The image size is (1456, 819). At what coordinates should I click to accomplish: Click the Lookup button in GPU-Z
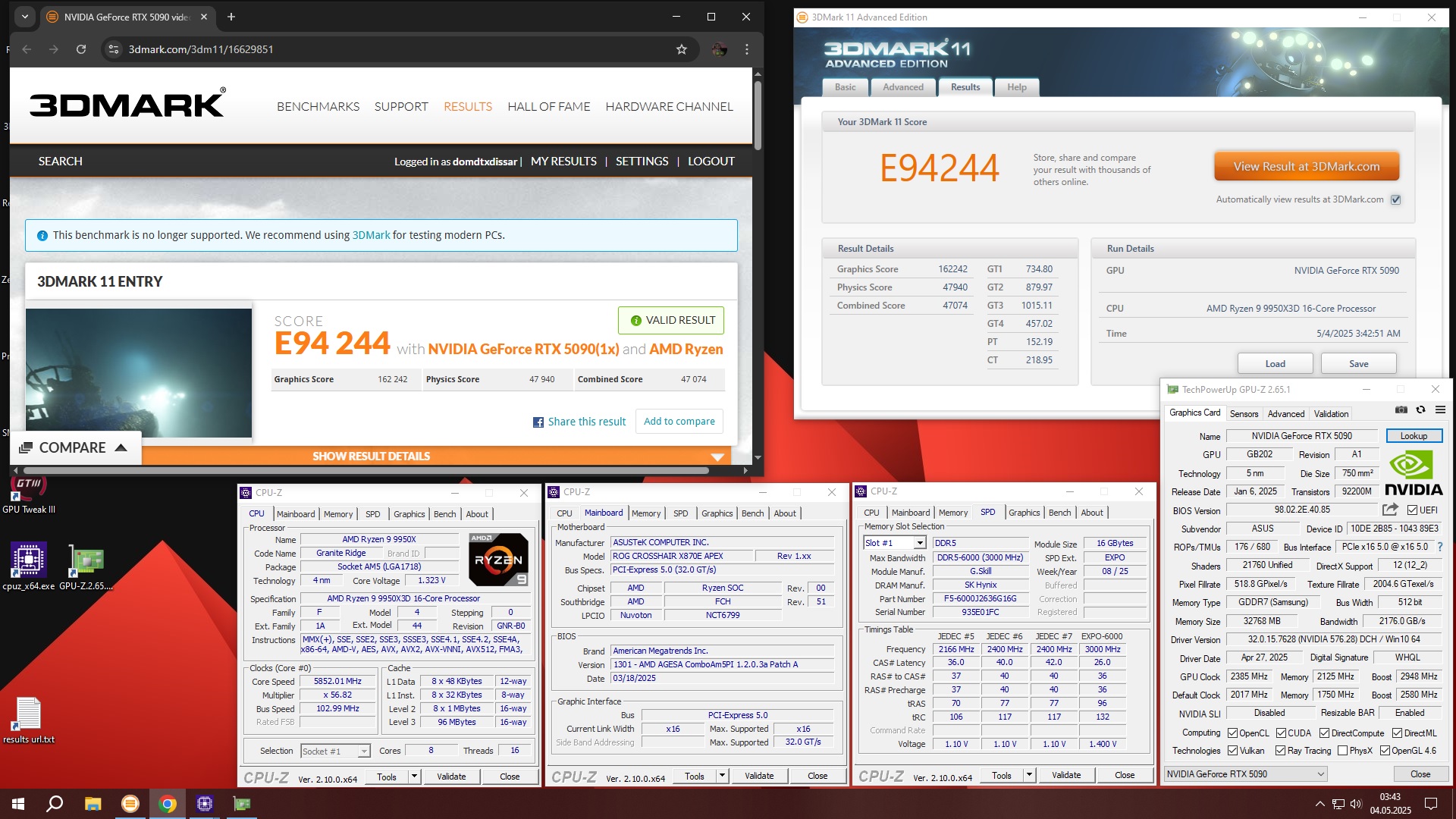click(x=1414, y=436)
